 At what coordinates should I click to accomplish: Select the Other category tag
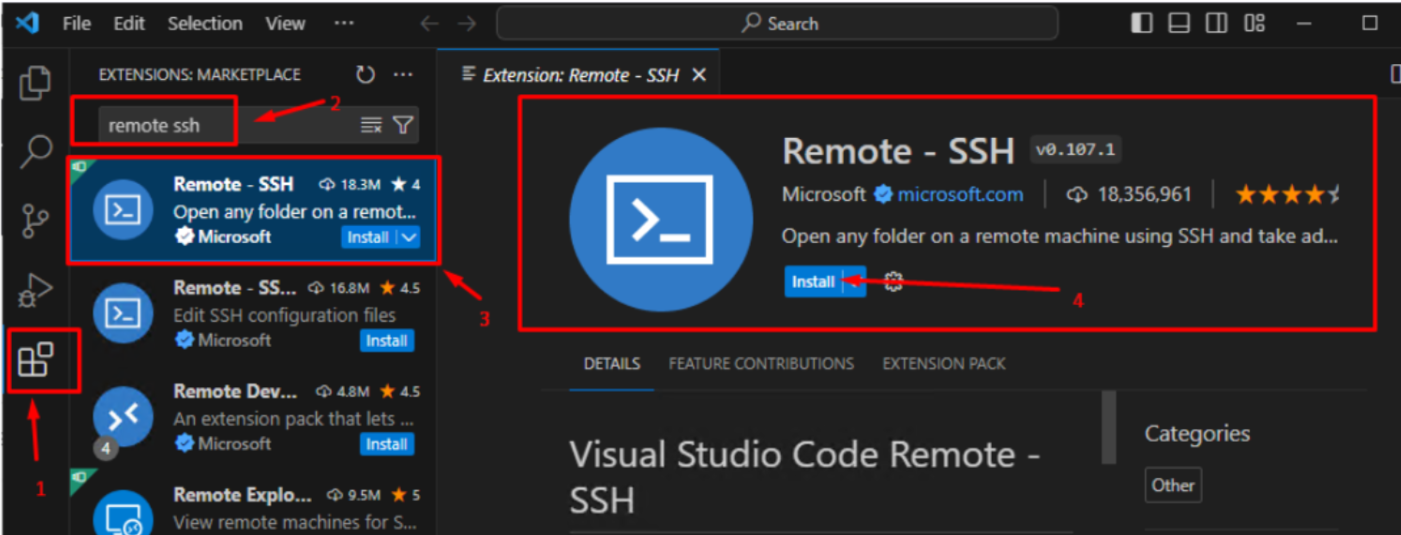click(1173, 485)
